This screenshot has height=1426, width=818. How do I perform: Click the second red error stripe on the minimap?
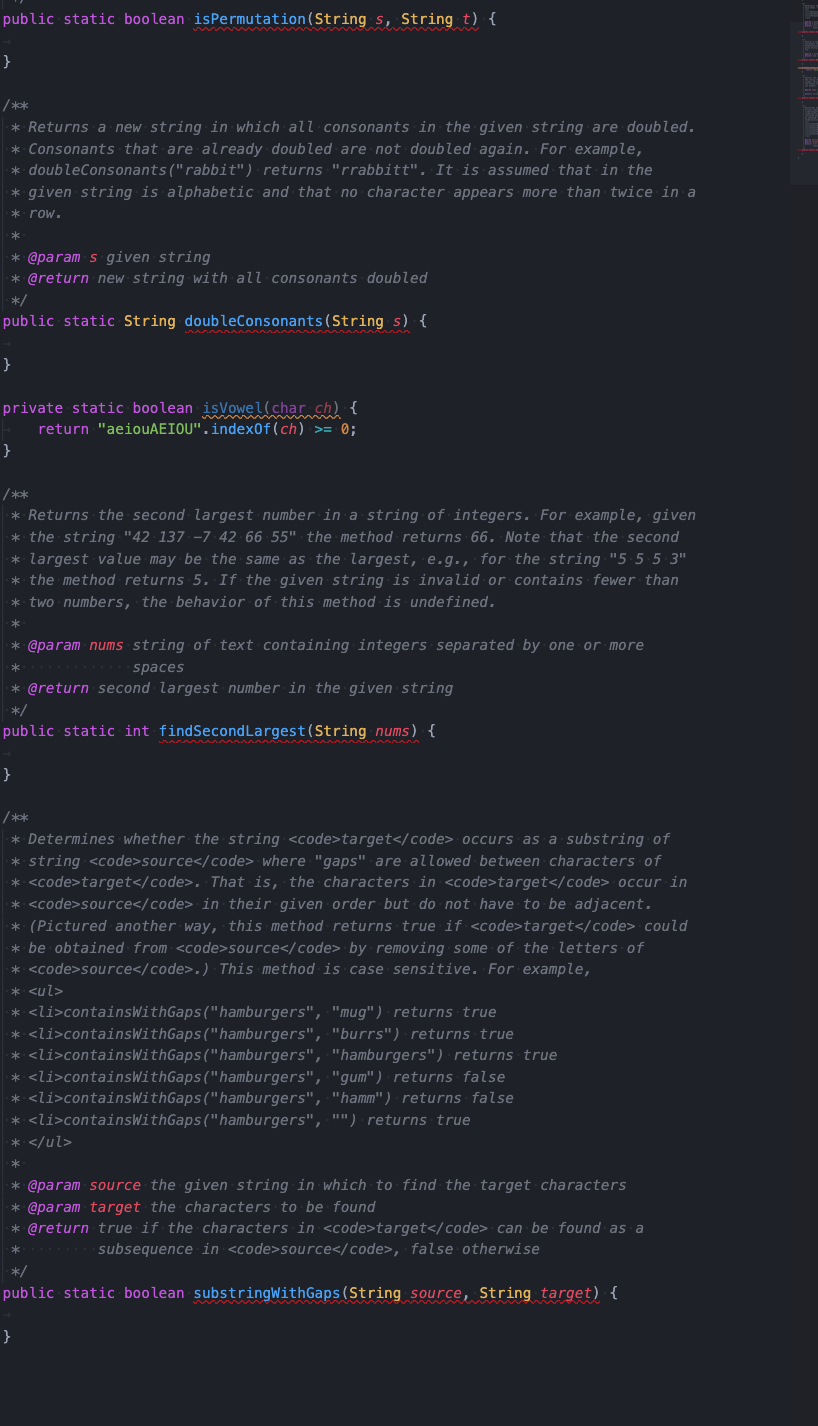click(x=806, y=60)
